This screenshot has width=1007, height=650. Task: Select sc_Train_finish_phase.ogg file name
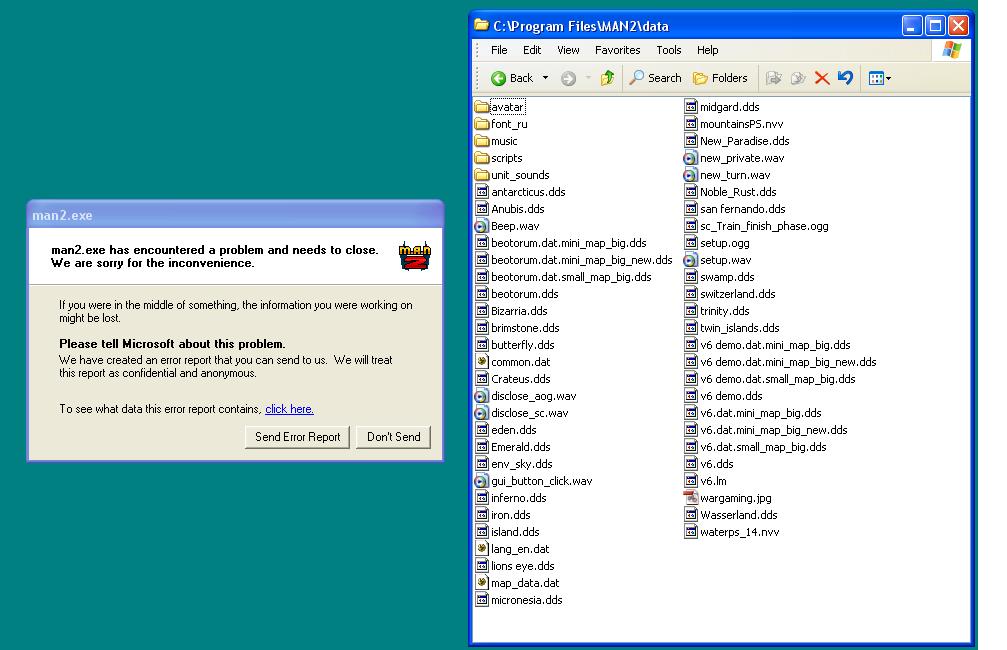[x=764, y=226]
